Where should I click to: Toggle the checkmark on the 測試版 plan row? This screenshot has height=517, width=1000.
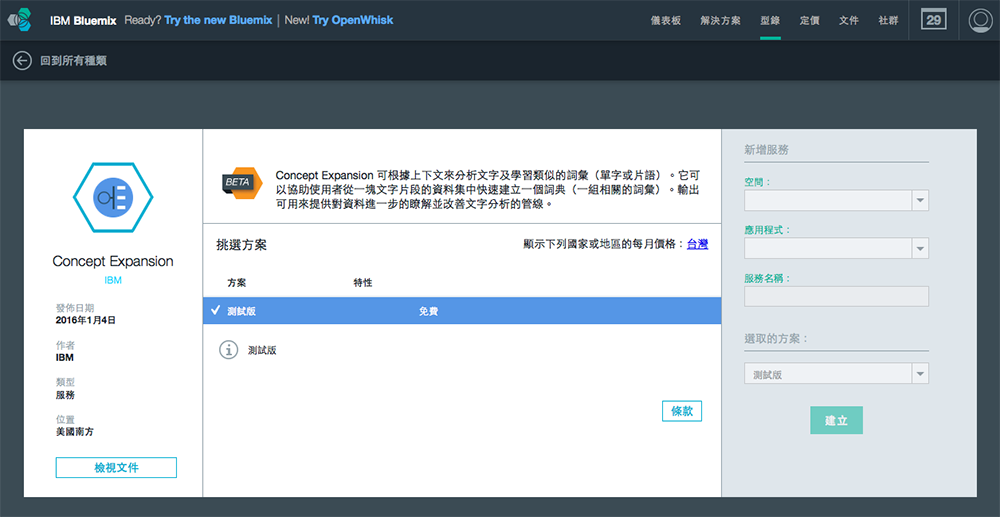coord(216,311)
